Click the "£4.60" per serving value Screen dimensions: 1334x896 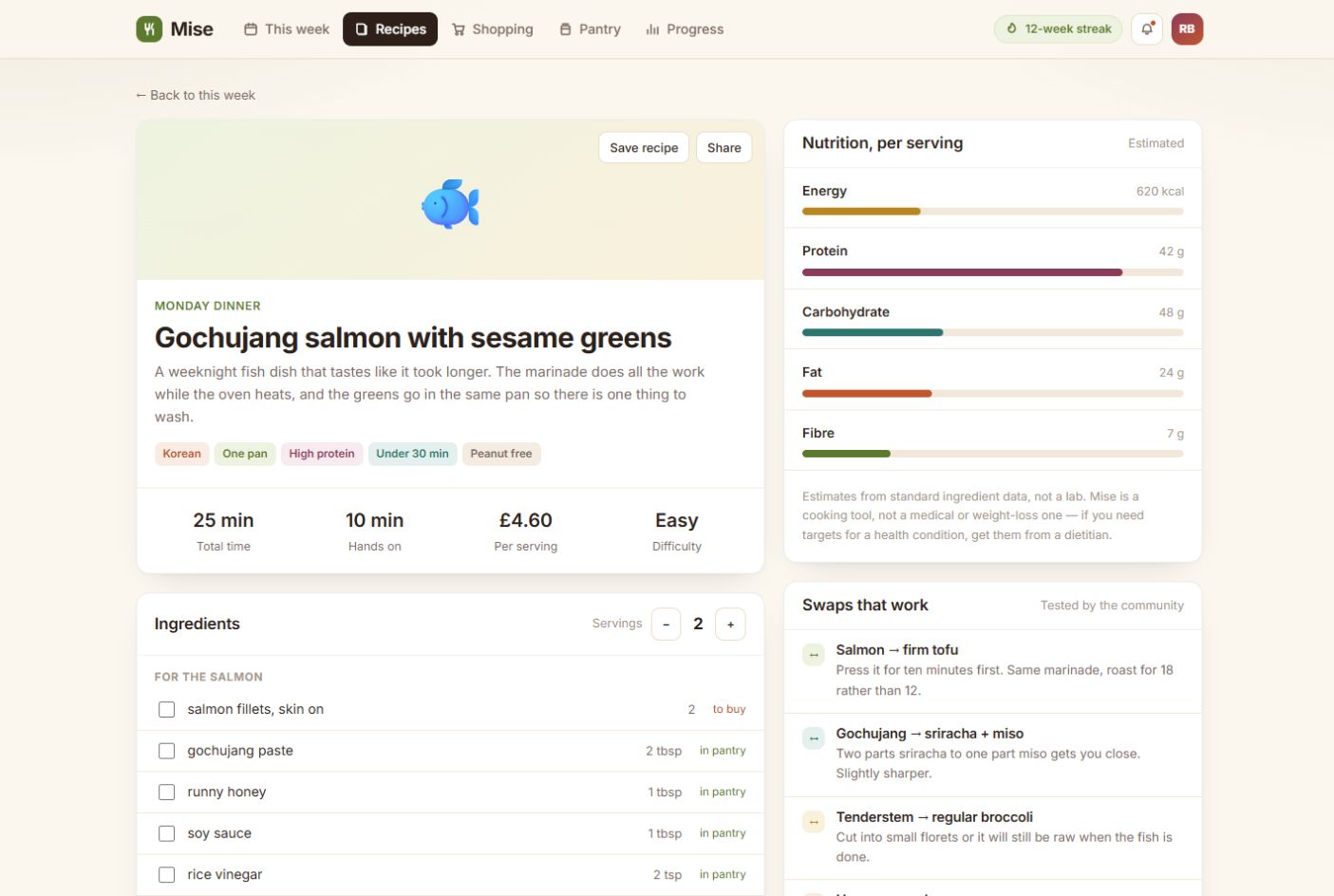(526, 520)
